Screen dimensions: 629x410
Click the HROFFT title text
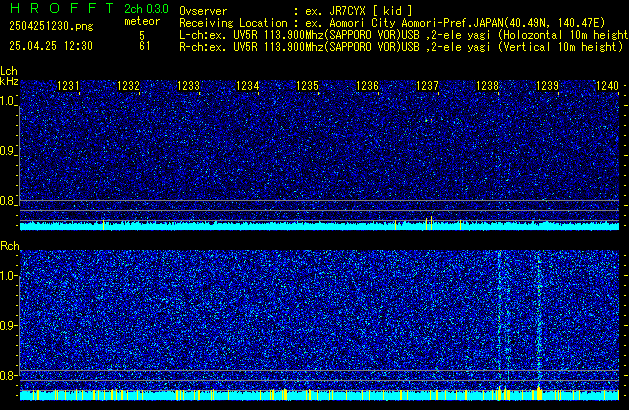[x=62, y=8]
